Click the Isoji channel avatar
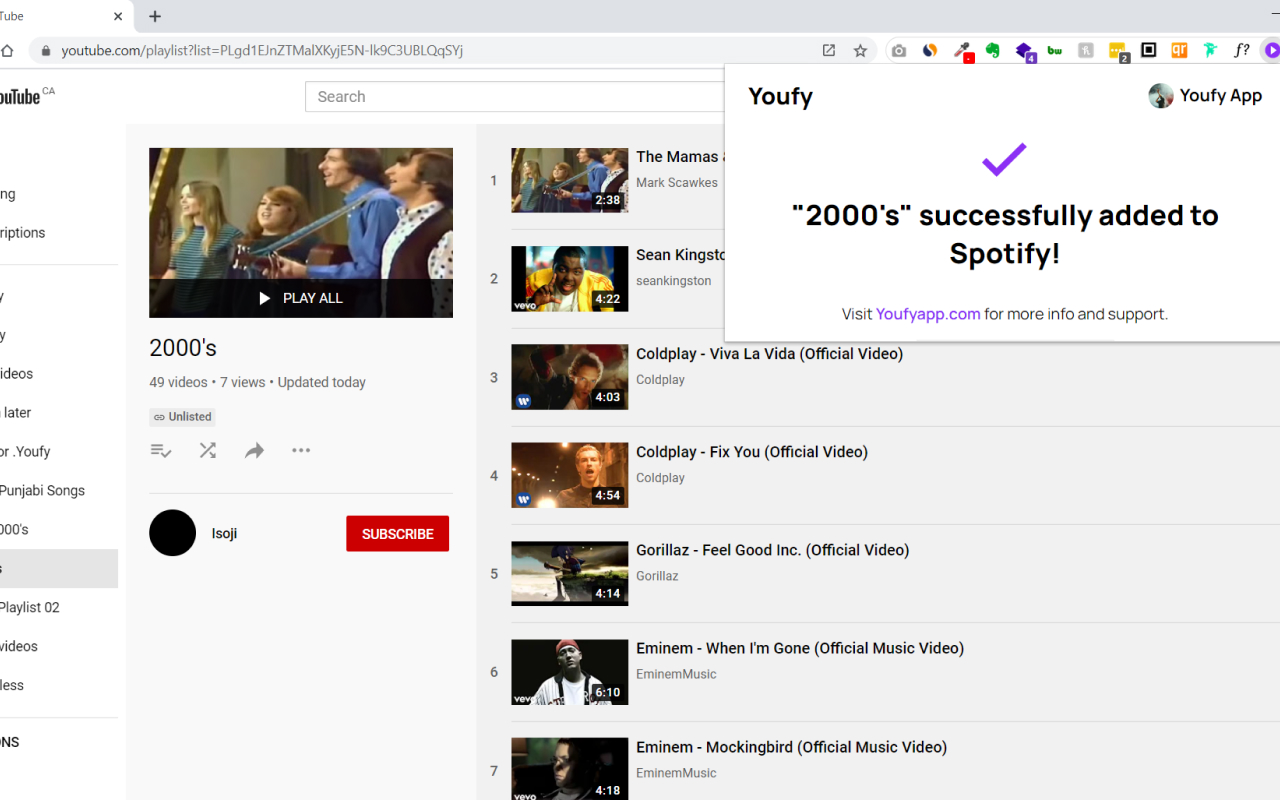The width and height of the screenshot is (1280, 800). pyautogui.click(x=173, y=533)
